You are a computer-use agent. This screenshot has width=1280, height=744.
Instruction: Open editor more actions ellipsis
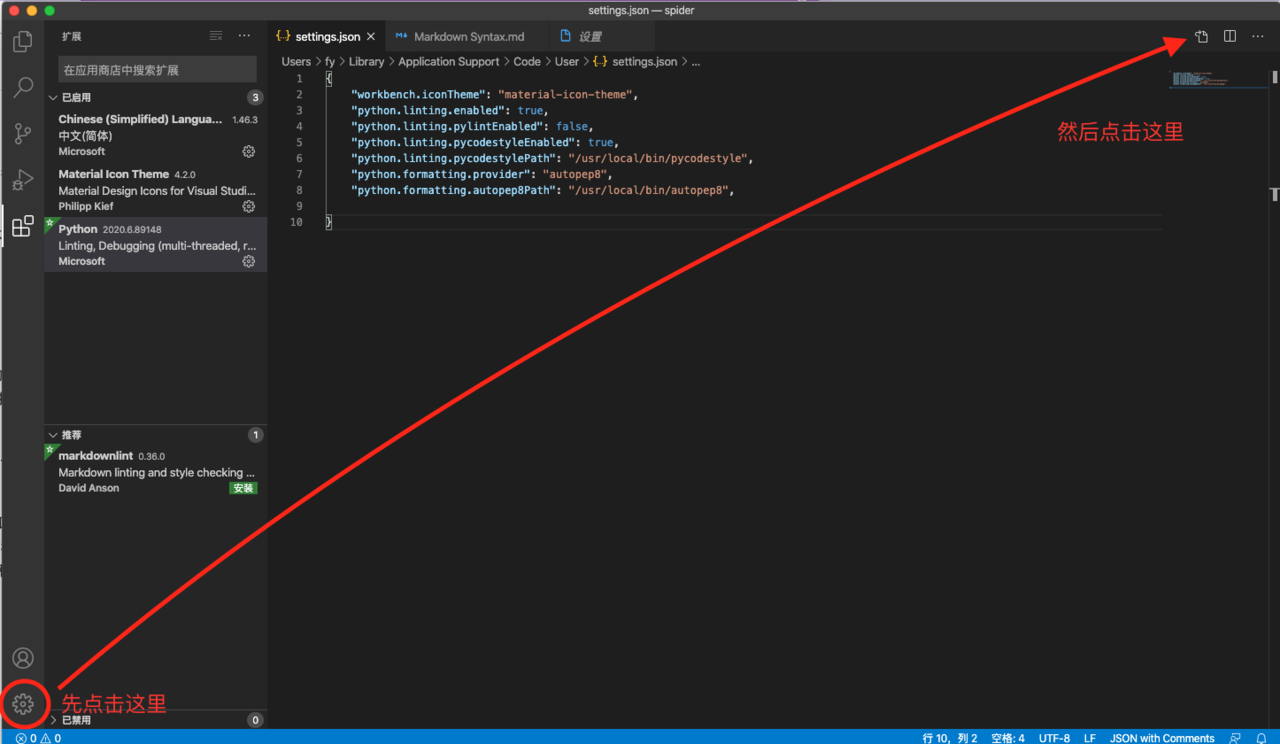click(x=1258, y=37)
